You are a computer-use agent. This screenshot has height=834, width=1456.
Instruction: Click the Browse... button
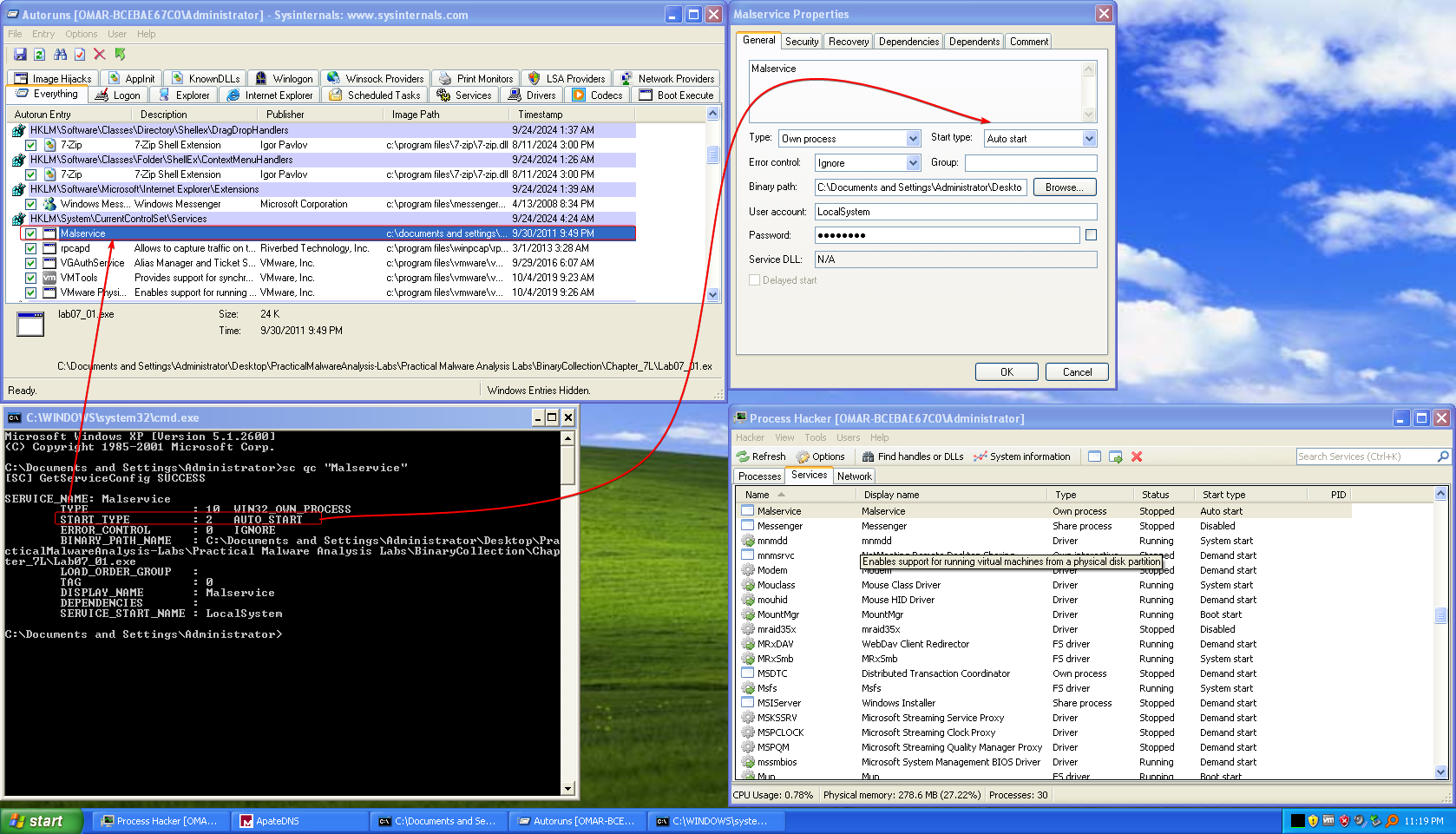click(1064, 187)
